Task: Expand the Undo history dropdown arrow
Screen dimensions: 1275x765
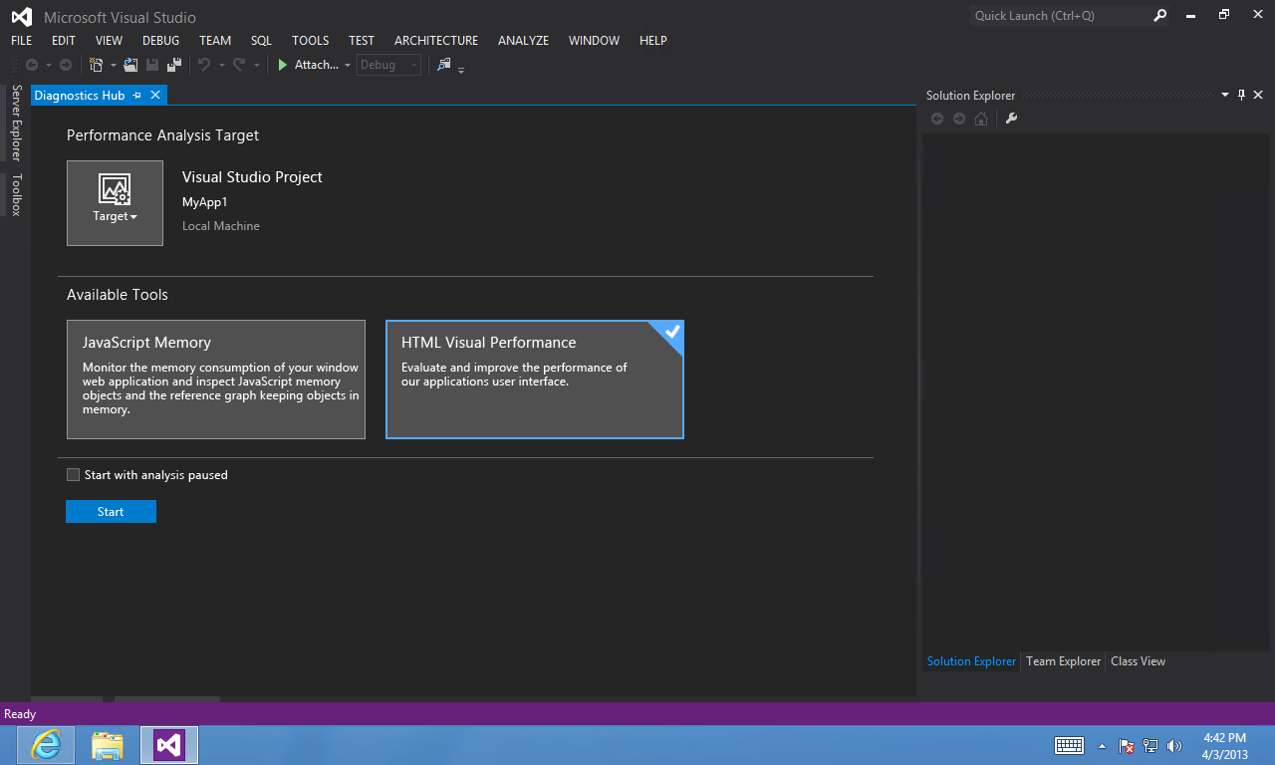Action: [221, 65]
